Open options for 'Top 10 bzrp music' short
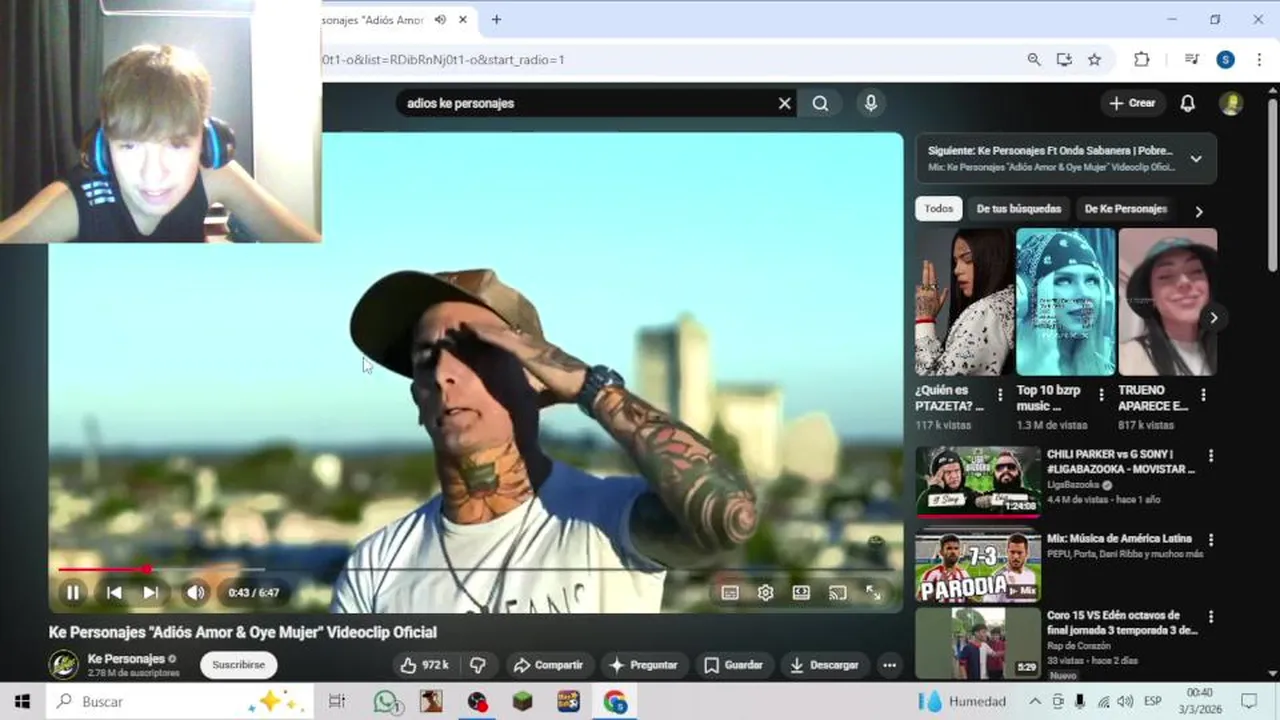The width and height of the screenshot is (1280, 720). 1102,395
